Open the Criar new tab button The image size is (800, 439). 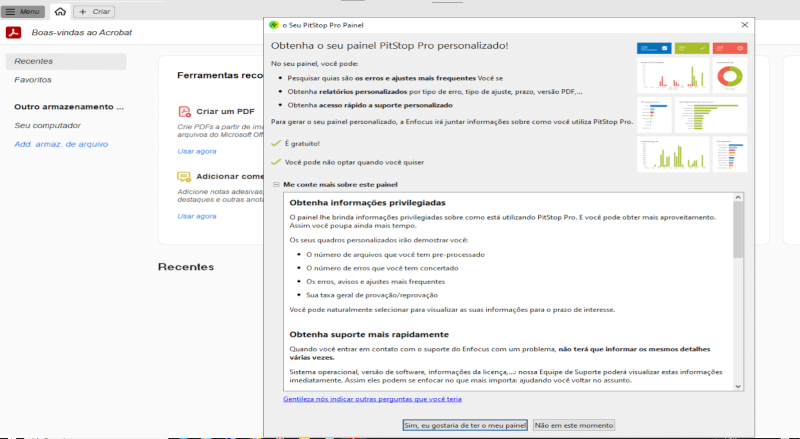tap(95, 11)
